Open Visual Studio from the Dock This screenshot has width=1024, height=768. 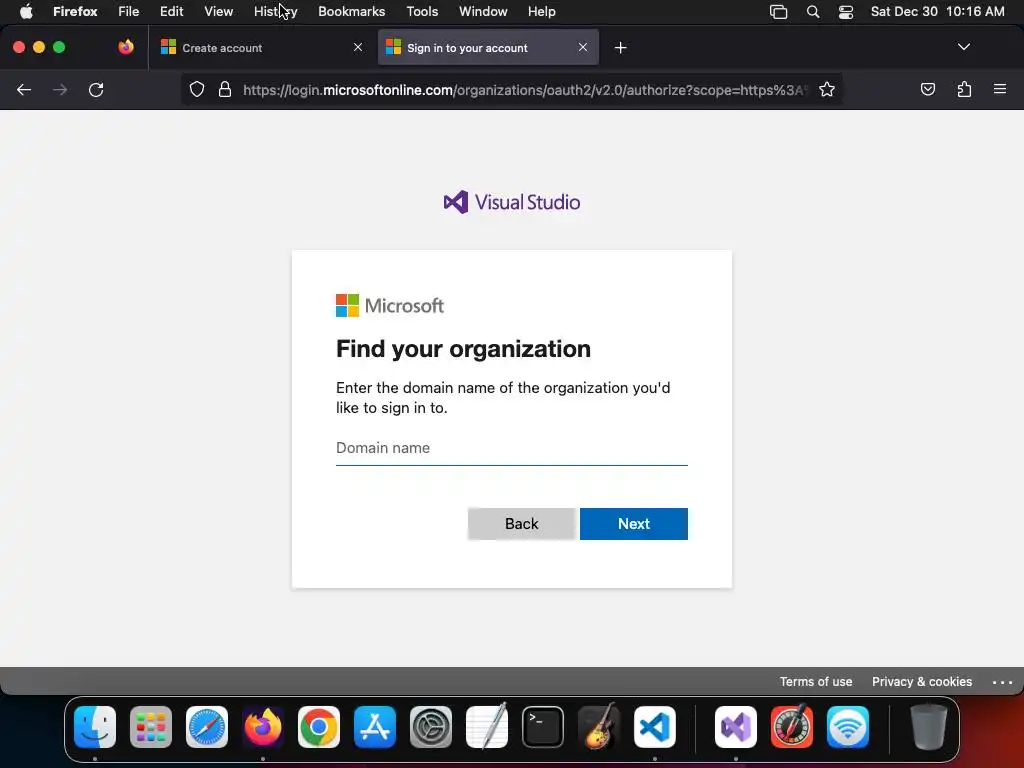[736, 726]
